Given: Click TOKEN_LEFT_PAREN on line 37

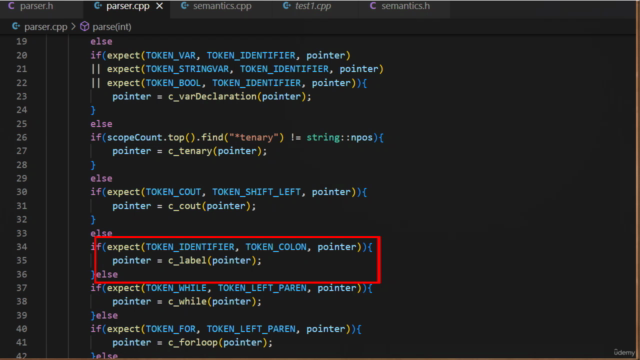Looking at the screenshot, I should tap(262, 288).
